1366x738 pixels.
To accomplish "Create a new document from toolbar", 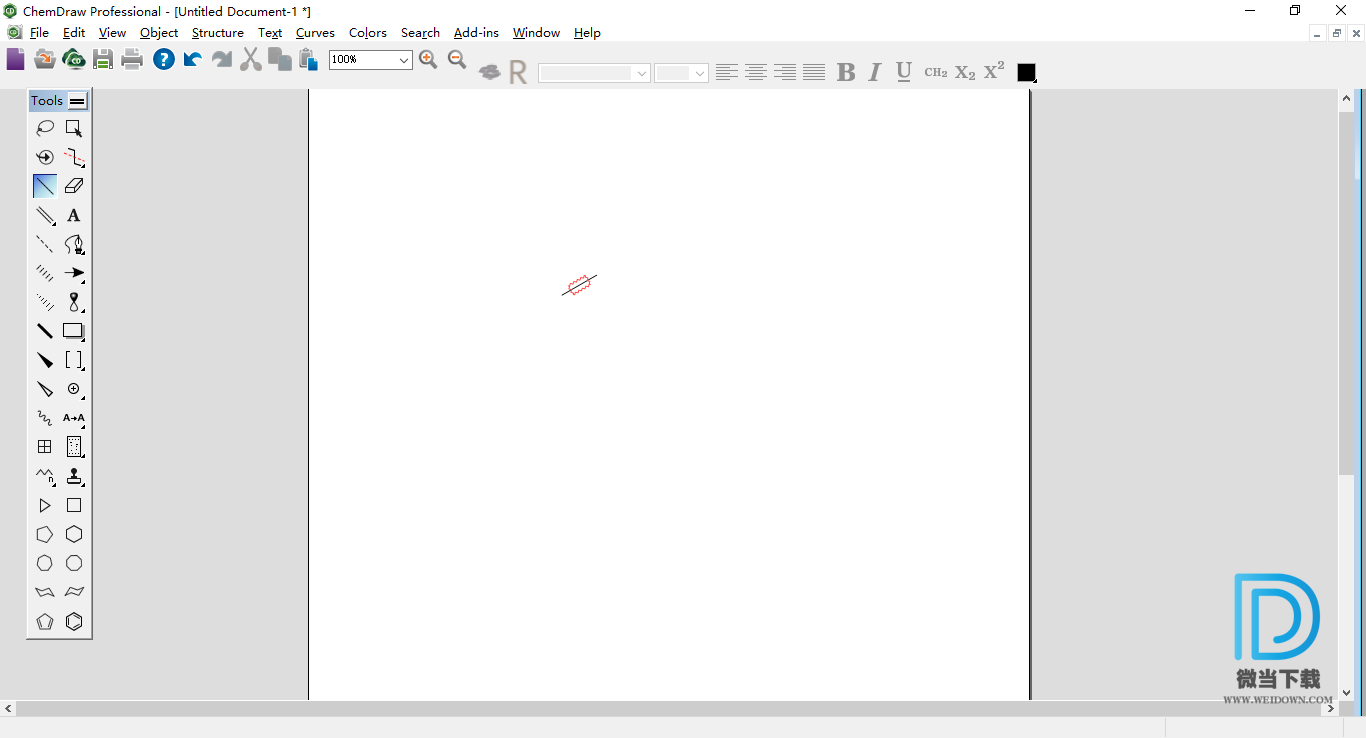I will click(x=15, y=60).
